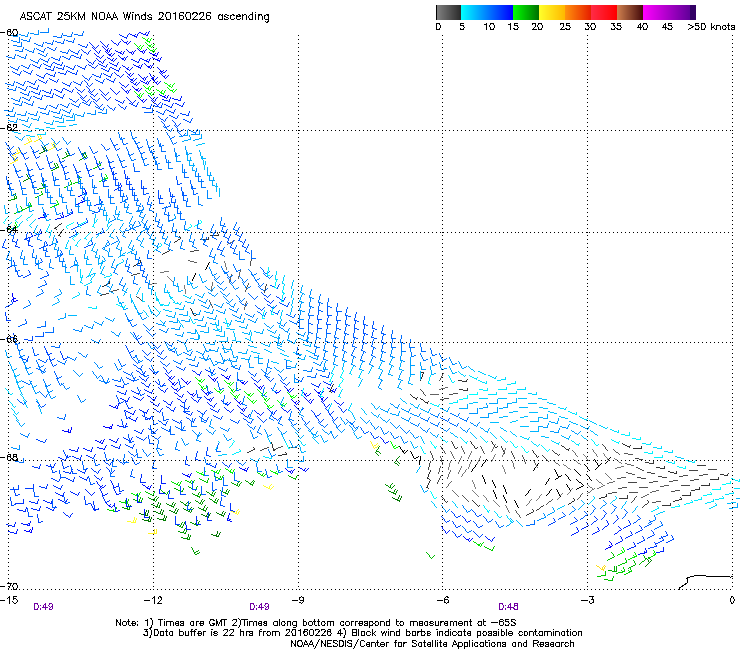Screen dimensions: 740x650
Task: Click the gray 0-5 knots color segment
Action: [x=448, y=12]
